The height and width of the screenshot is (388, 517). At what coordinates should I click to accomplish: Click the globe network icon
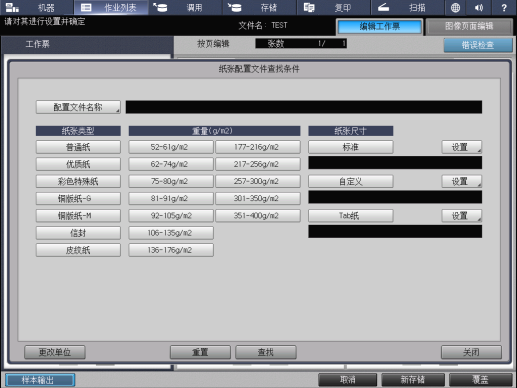click(x=455, y=7)
